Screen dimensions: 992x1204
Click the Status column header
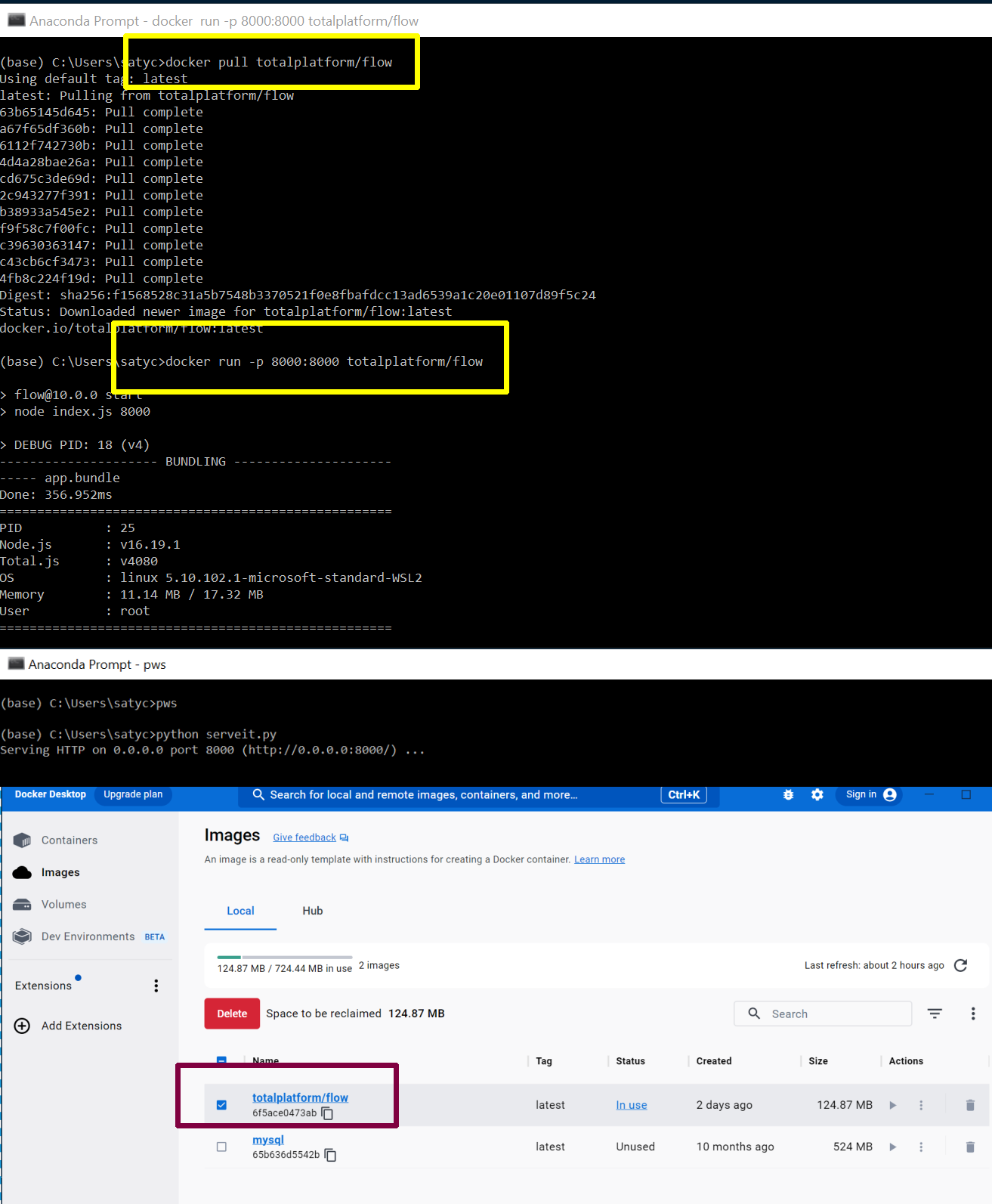pos(630,1061)
